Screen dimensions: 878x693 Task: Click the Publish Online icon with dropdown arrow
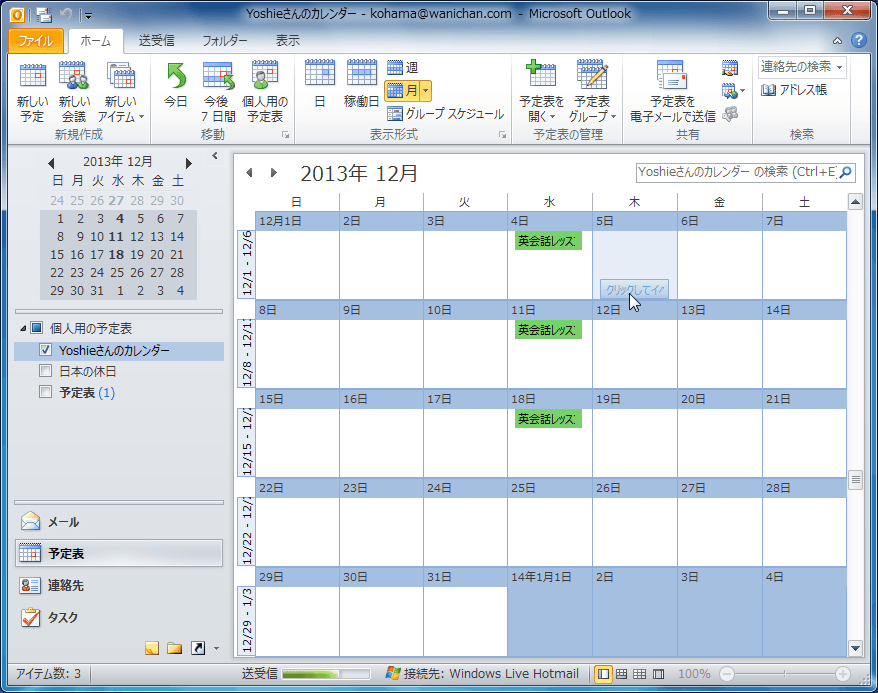coord(732,91)
